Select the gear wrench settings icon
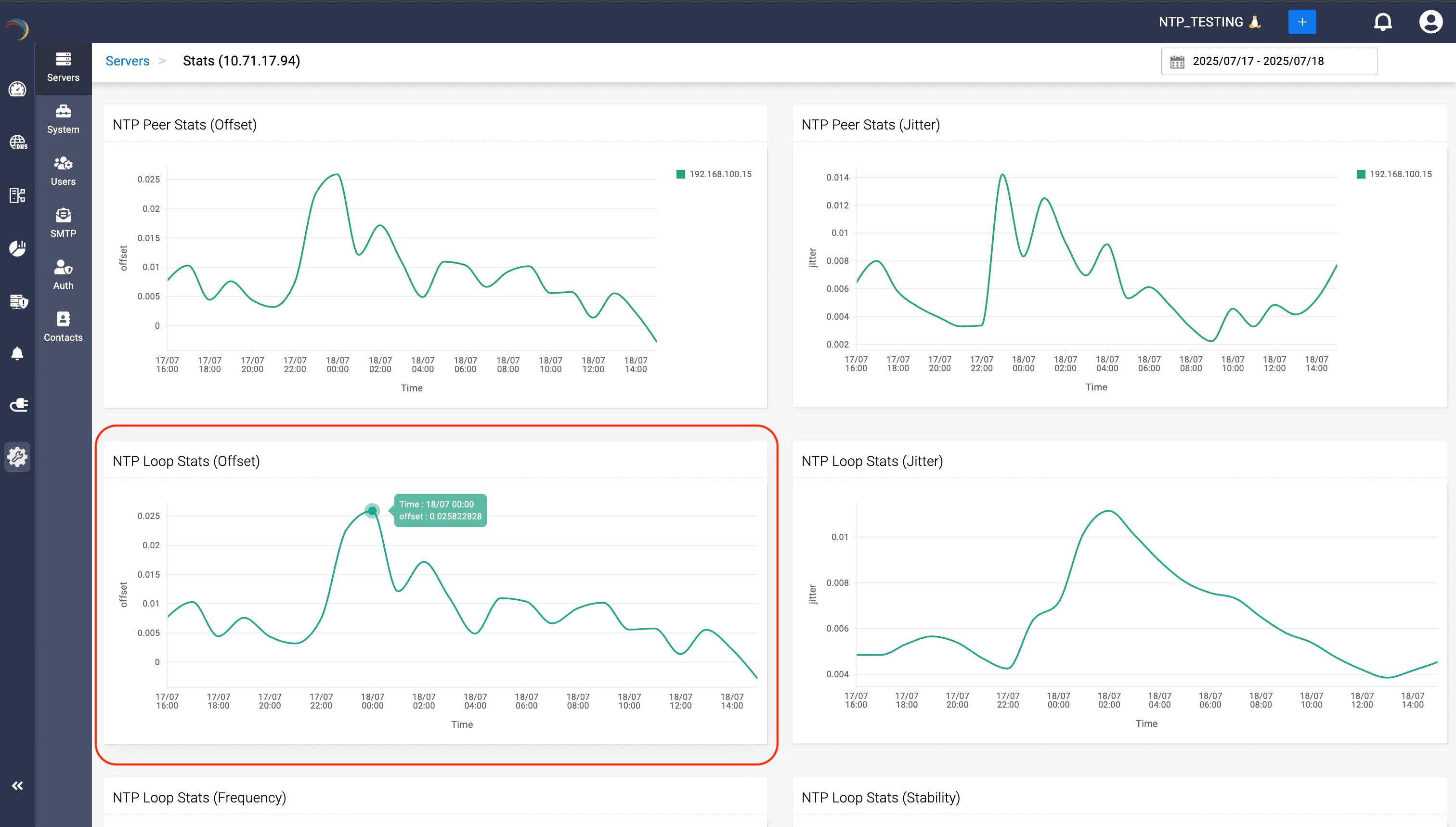Screen dimensions: 1456x827 pos(18,457)
